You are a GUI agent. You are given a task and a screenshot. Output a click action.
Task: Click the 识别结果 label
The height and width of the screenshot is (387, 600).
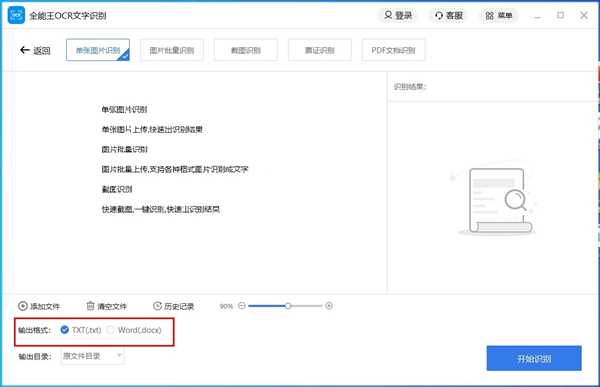click(410, 87)
